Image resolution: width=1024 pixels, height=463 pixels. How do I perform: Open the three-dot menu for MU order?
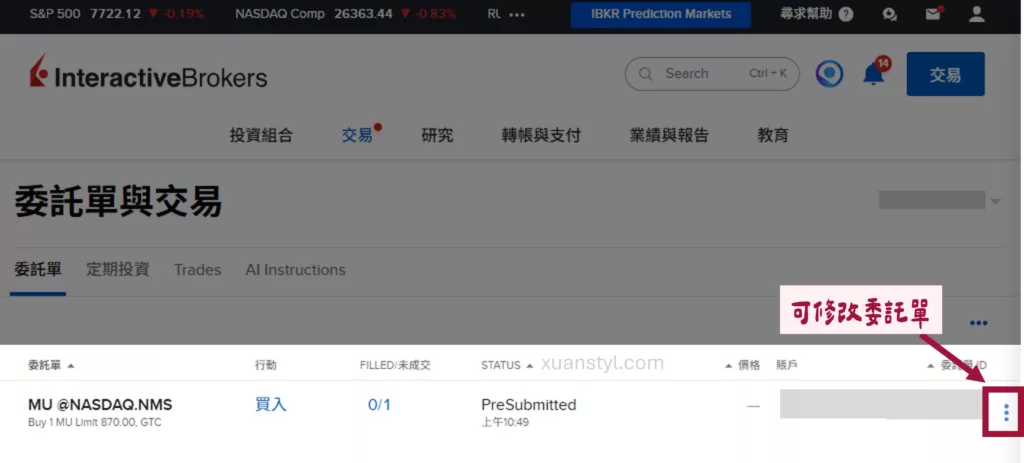pyautogui.click(x=1006, y=412)
